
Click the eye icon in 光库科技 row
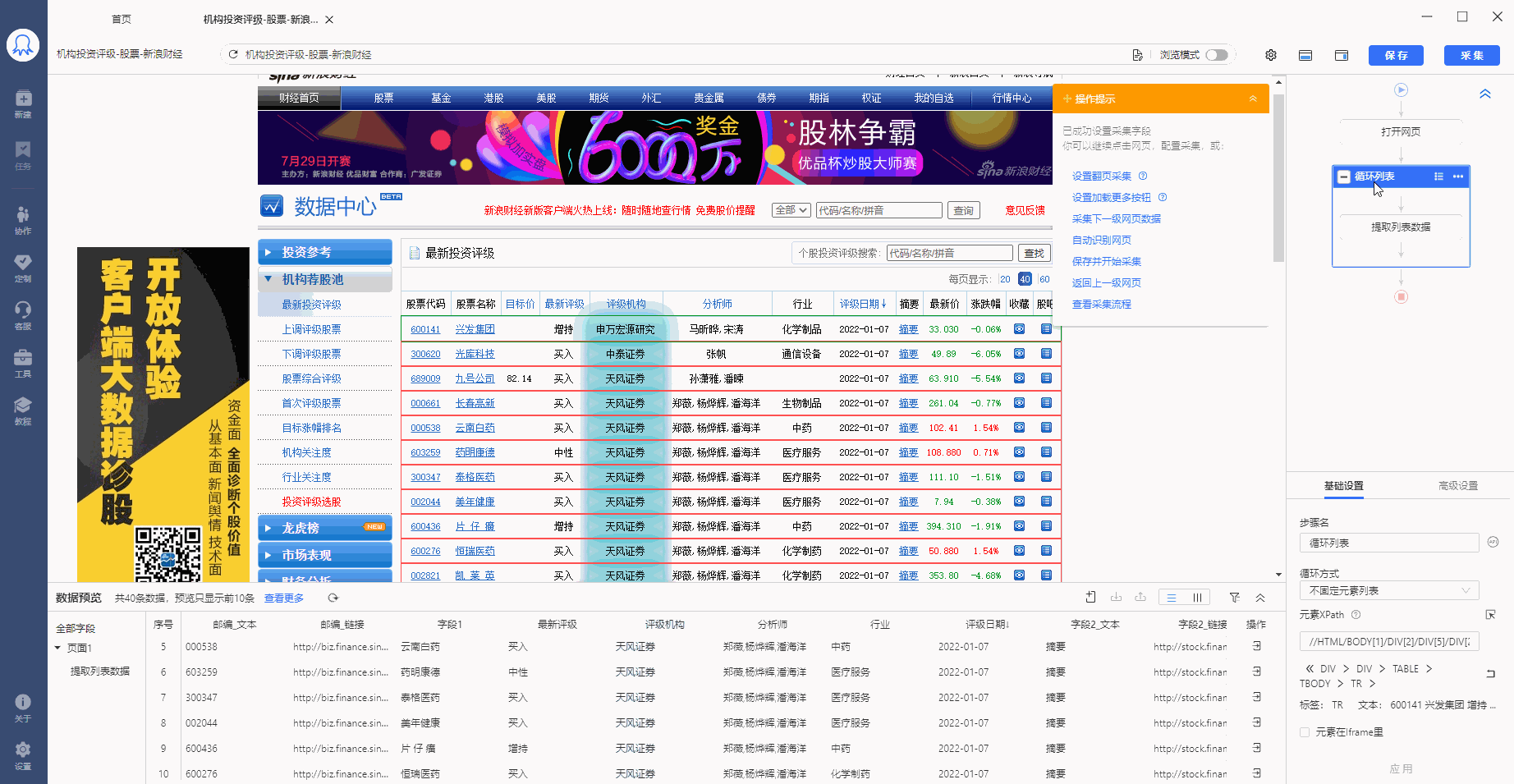[x=1019, y=354]
